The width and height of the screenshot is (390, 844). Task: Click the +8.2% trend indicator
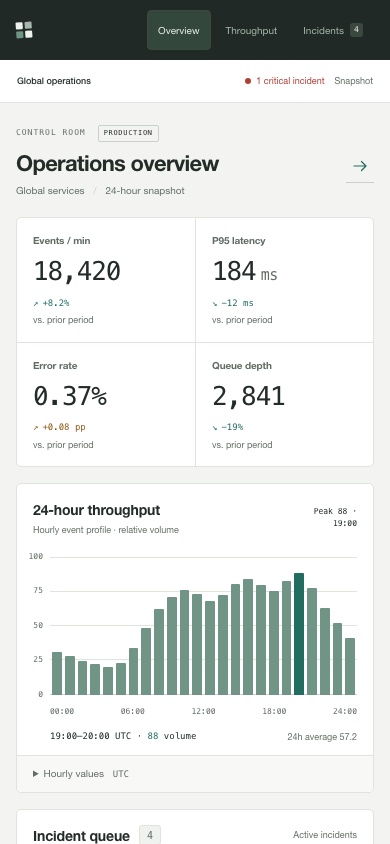click(x=51, y=303)
